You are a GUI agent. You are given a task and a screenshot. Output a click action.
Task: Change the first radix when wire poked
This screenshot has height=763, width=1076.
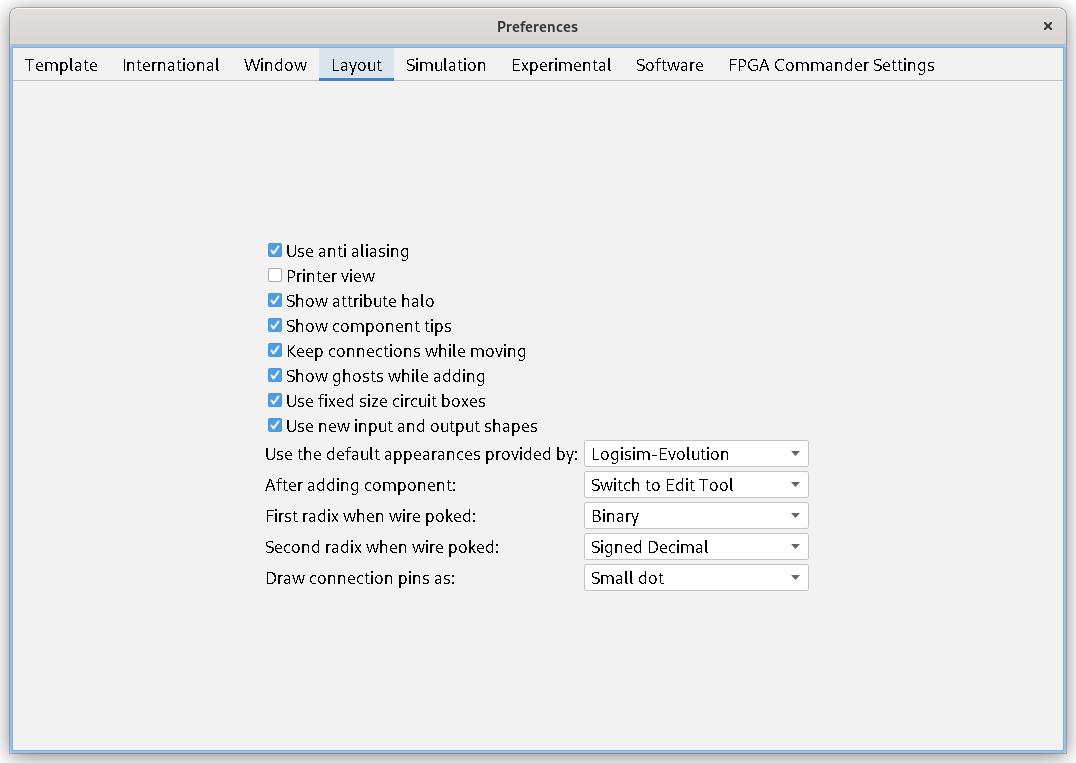point(695,515)
